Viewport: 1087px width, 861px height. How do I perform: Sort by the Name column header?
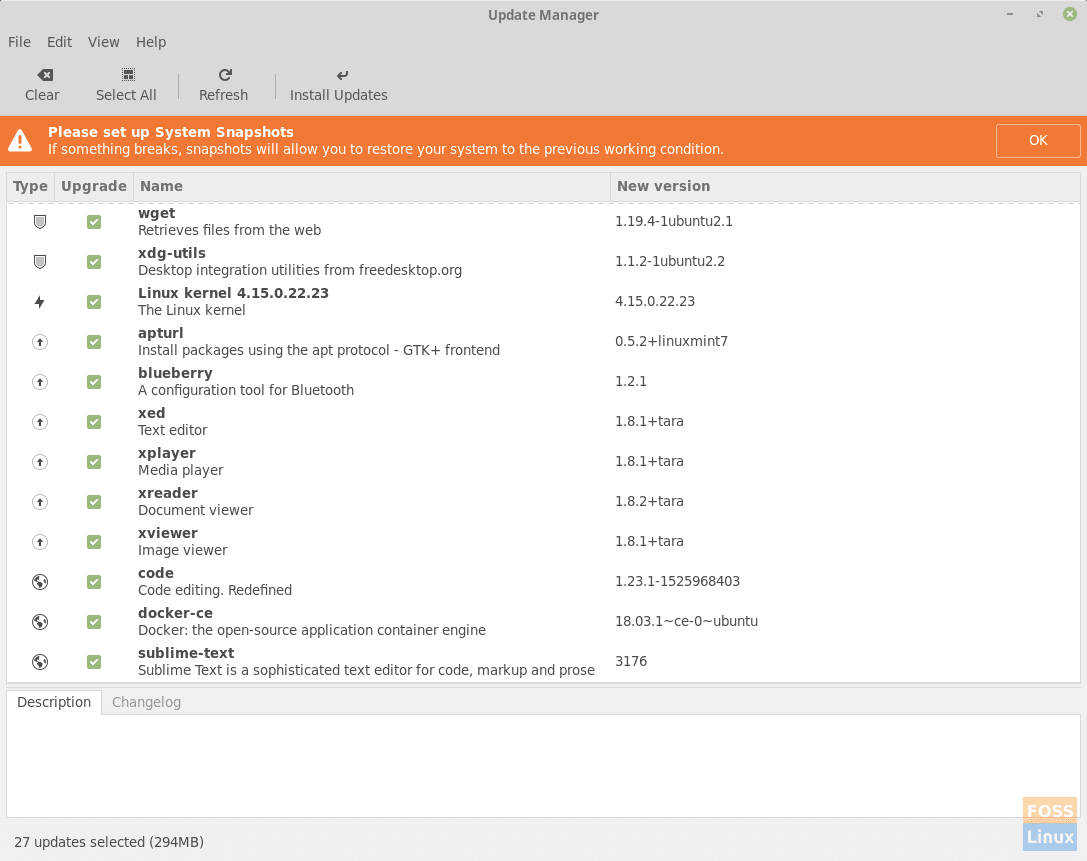[372, 186]
